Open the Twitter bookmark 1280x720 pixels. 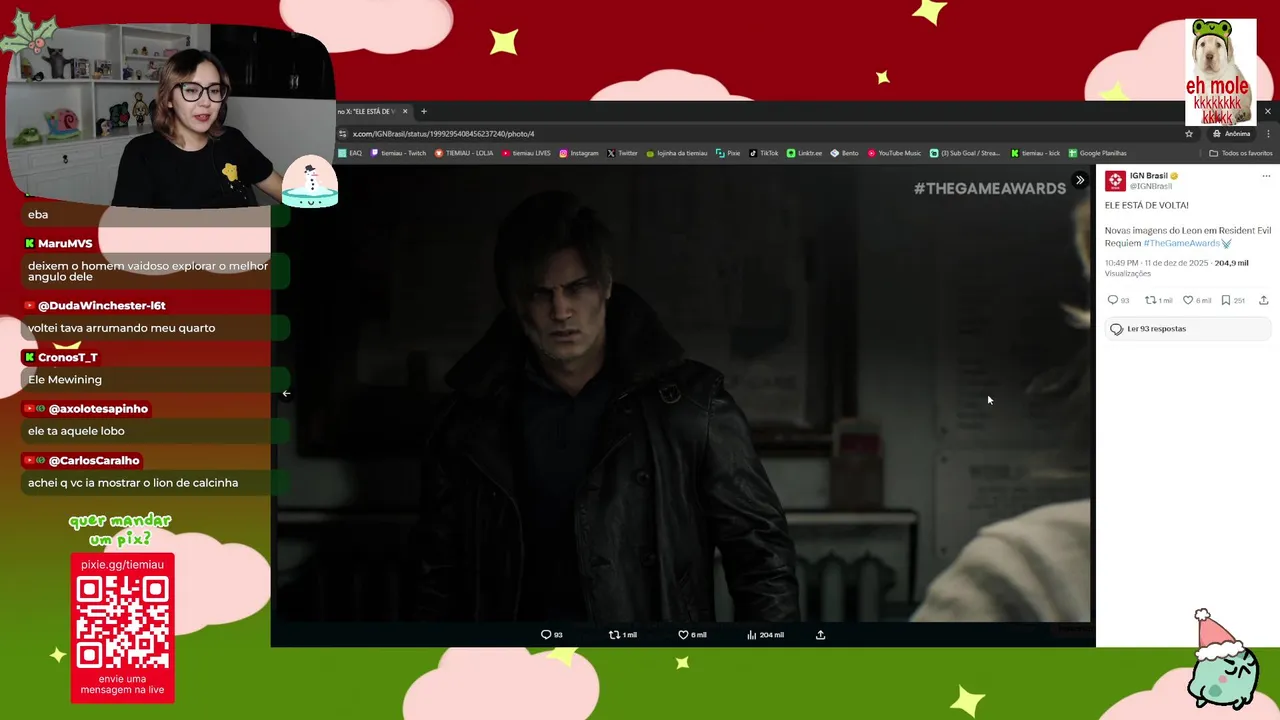click(622, 153)
